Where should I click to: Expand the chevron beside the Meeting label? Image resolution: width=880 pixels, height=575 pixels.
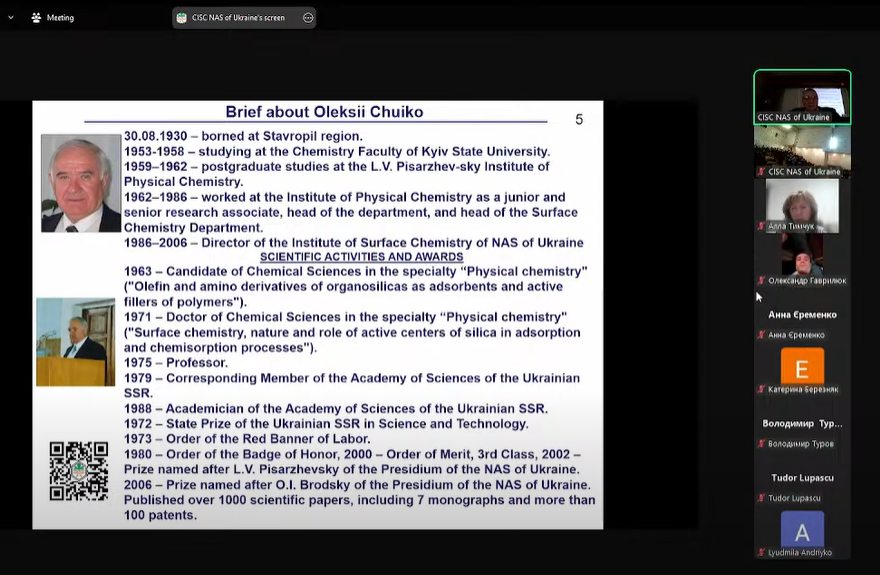pos(11,17)
